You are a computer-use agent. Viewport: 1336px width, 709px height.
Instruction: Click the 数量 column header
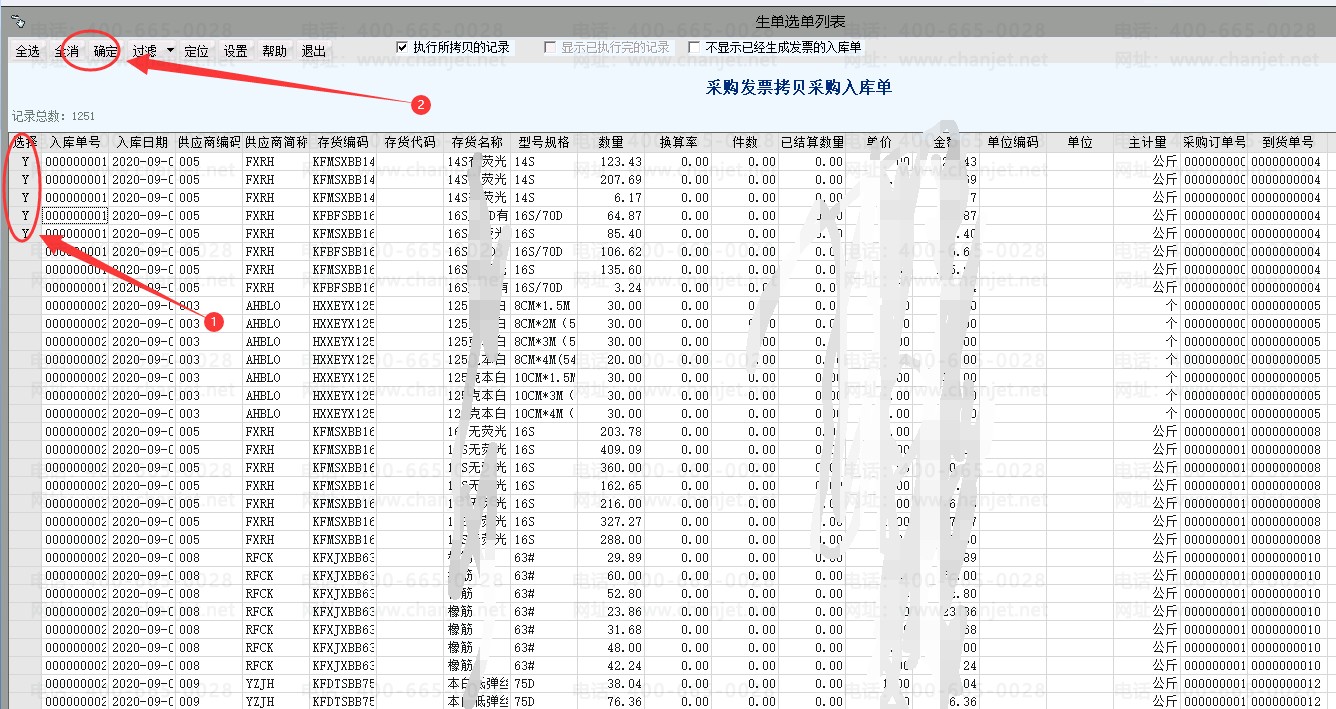tap(611, 143)
